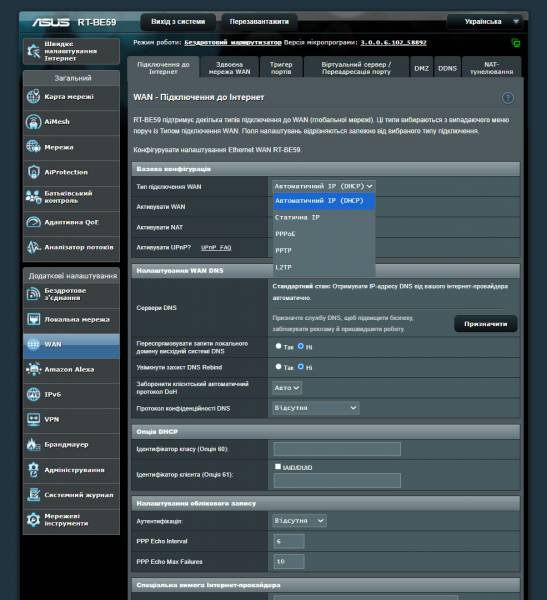Switch to the Здвоєна мережа WAN tab
This screenshot has height=600, width=547.
tap(229, 68)
